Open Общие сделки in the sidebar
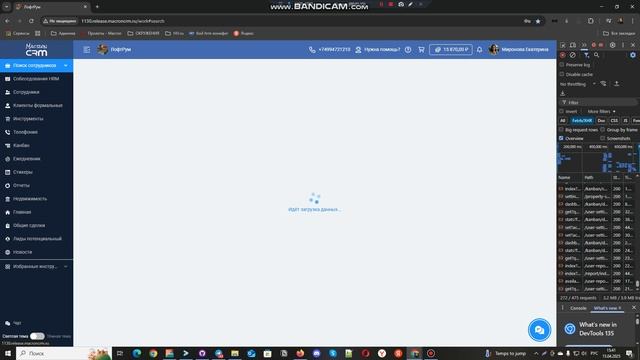 (x=36, y=226)
